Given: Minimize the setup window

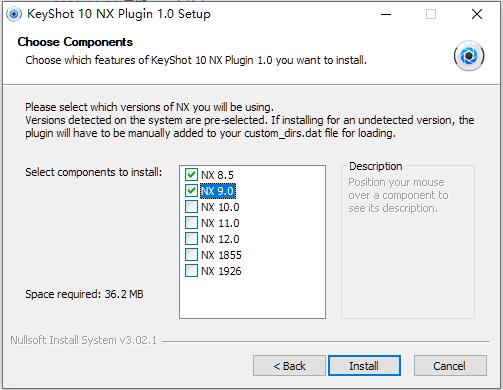Looking at the screenshot, I should pyautogui.click(x=386, y=14).
